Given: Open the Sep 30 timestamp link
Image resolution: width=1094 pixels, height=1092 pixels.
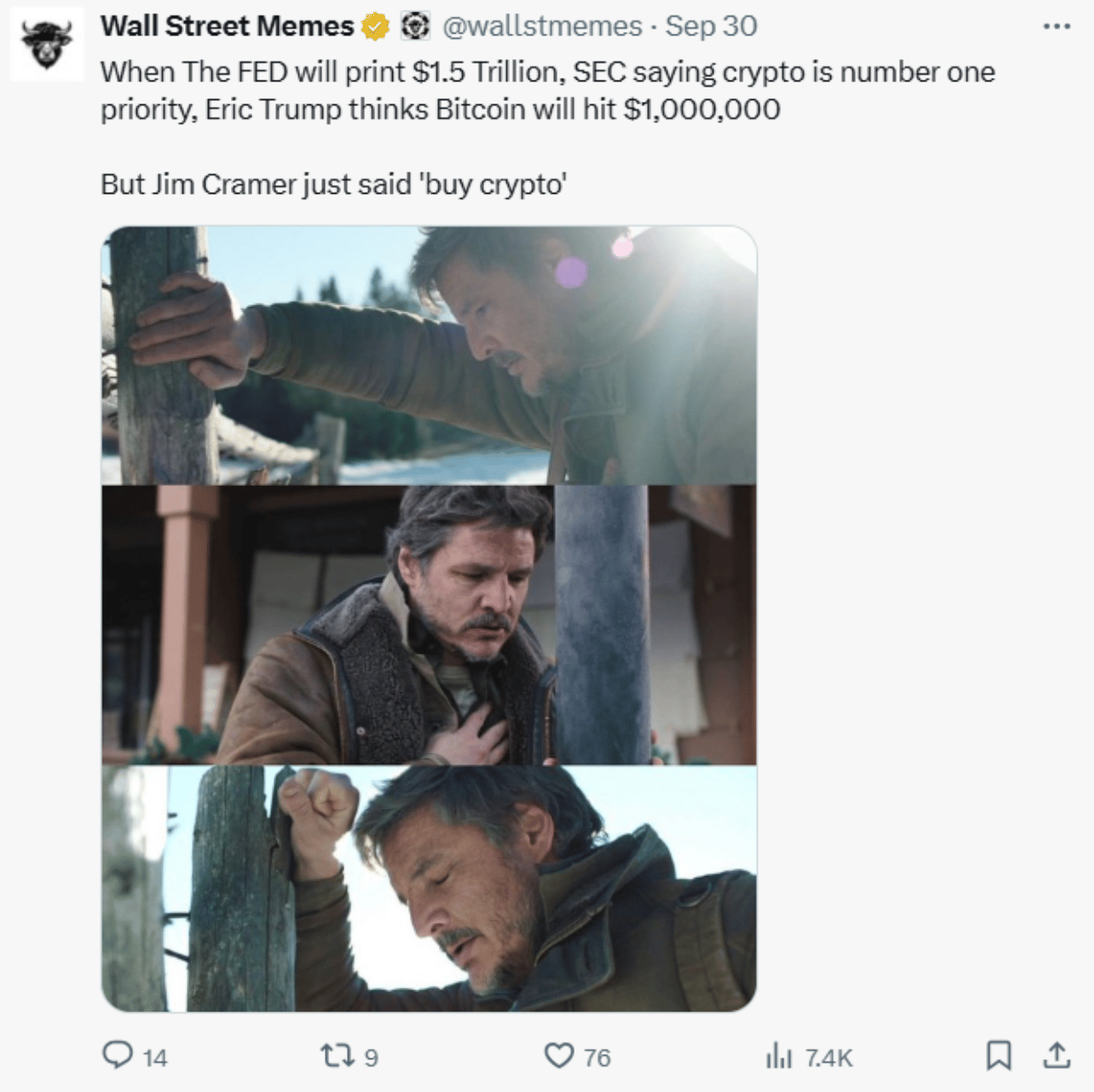Looking at the screenshot, I should point(712,27).
